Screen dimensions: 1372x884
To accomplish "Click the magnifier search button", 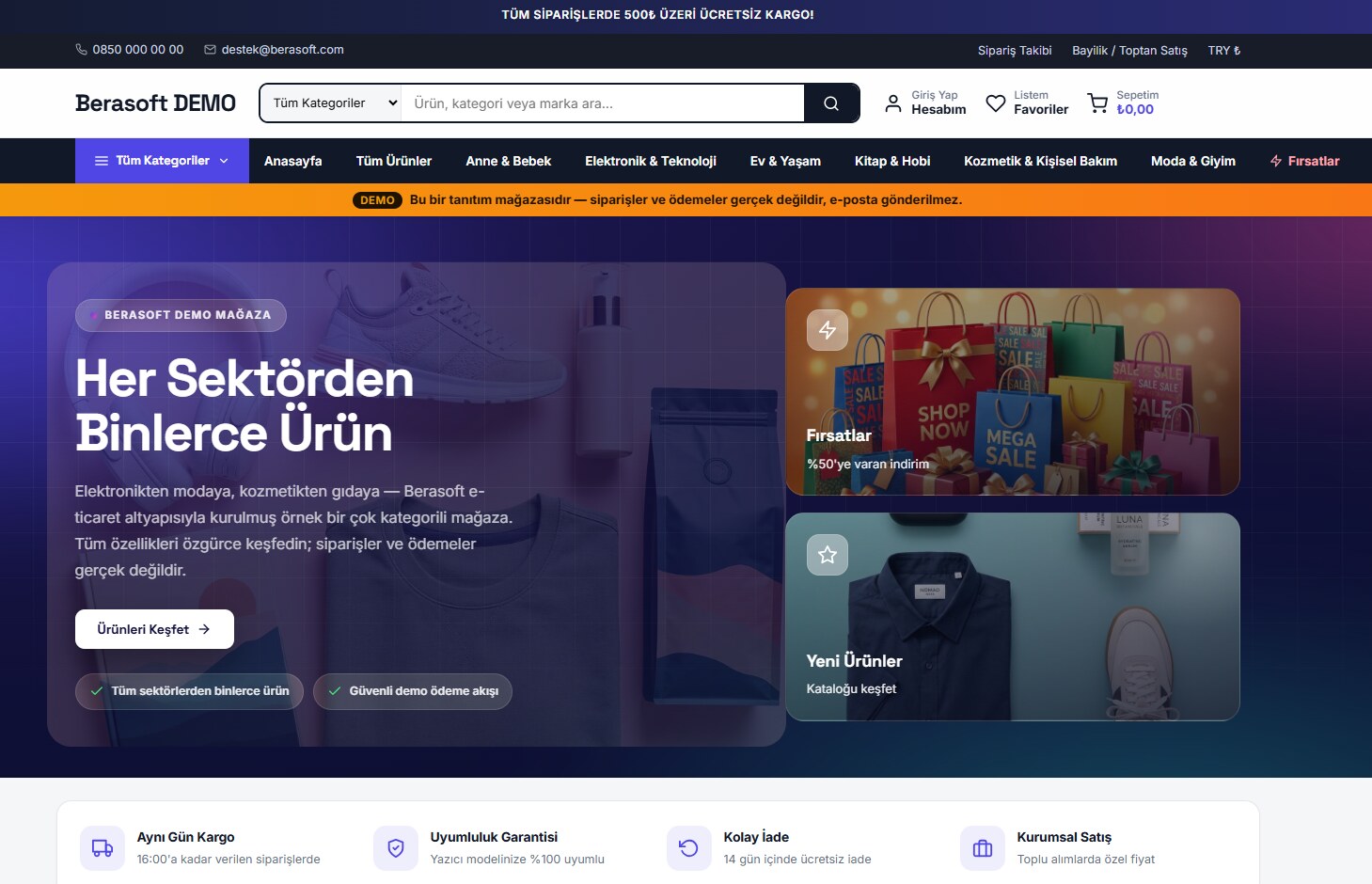I will pos(831,103).
